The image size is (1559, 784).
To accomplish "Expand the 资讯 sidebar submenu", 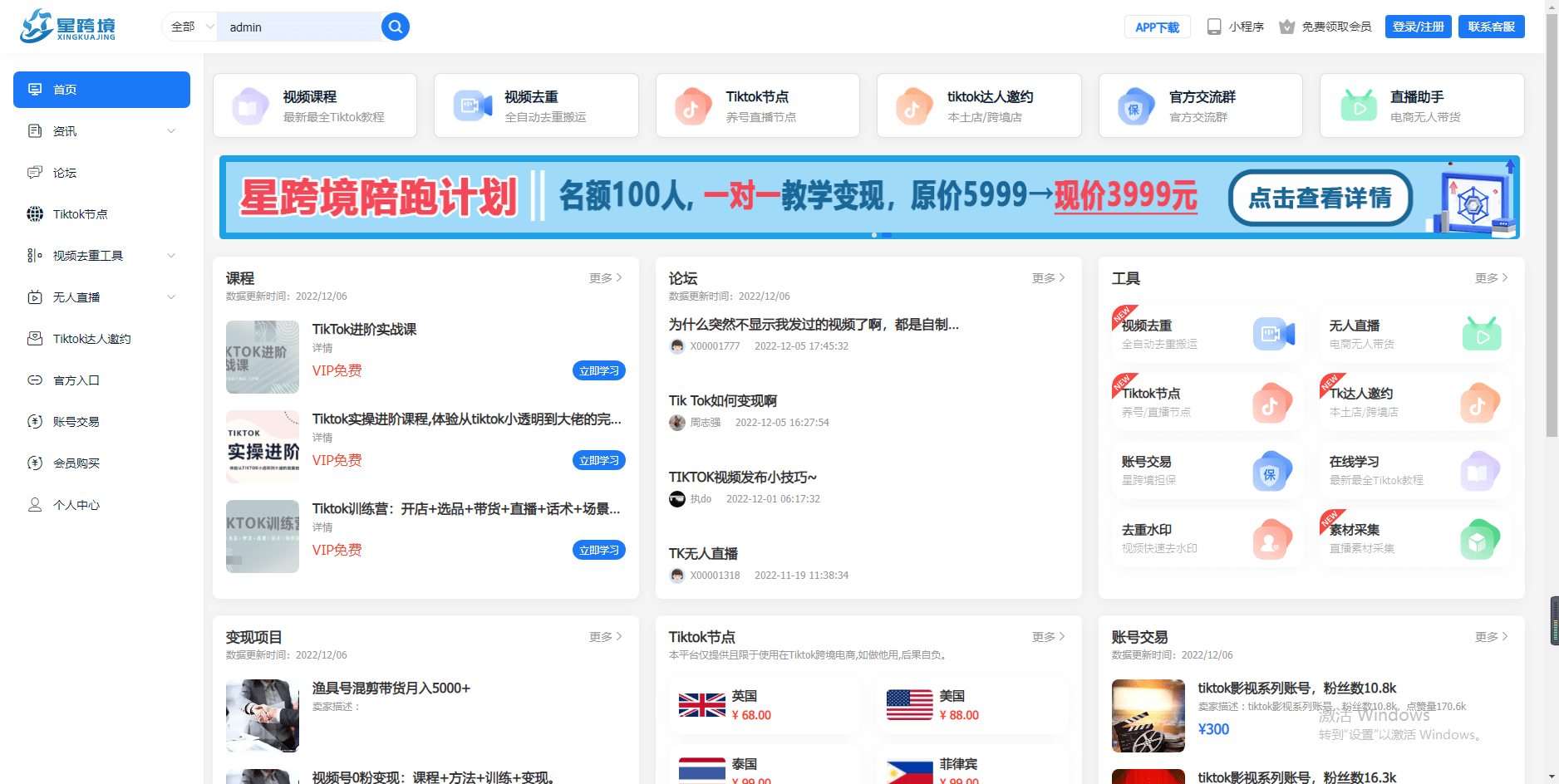I will point(171,131).
